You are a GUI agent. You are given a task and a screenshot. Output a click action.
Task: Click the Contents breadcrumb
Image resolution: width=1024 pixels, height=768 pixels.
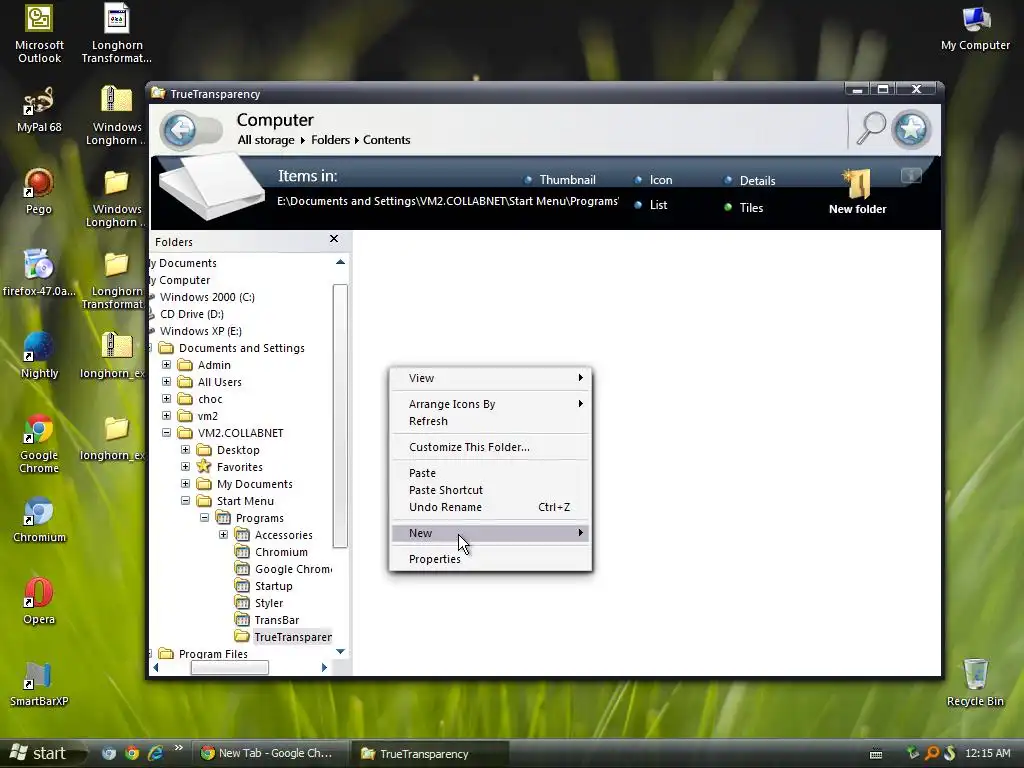click(x=387, y=140)
